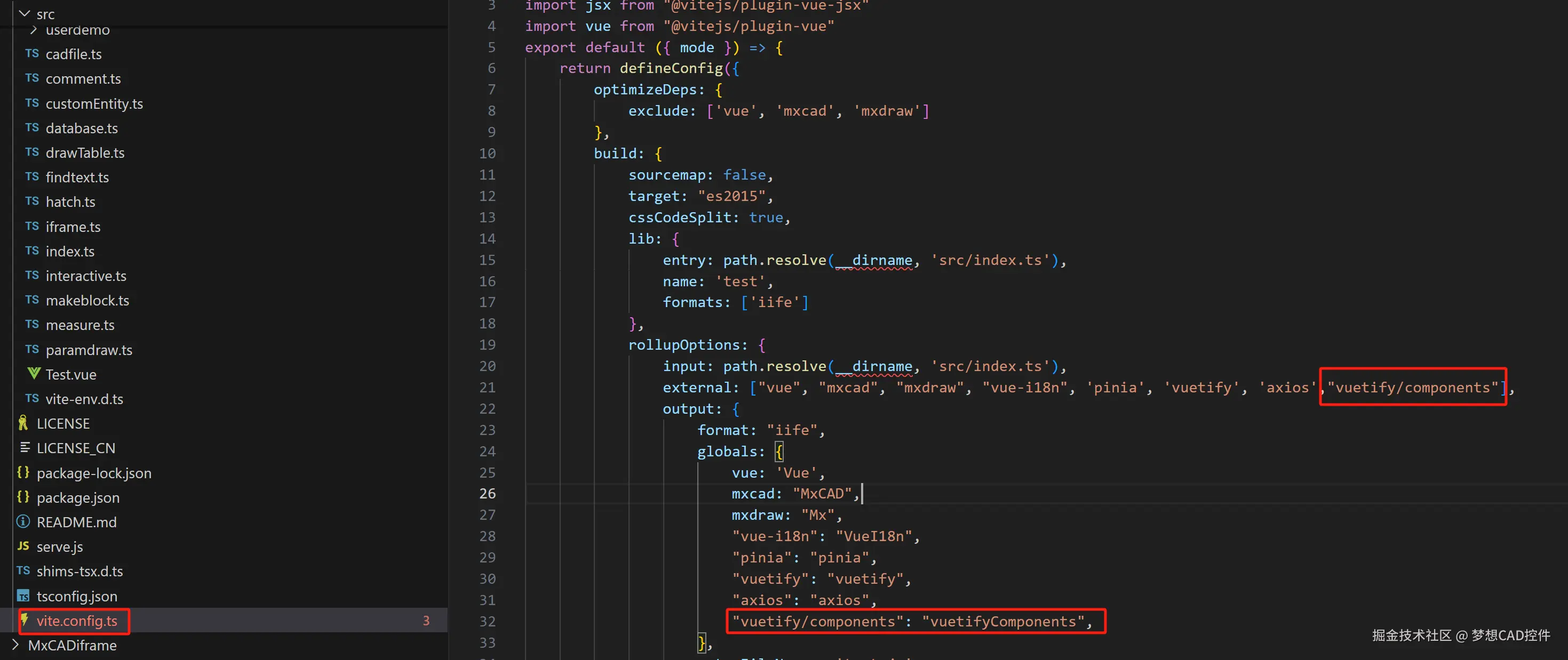Click the JS icon beside serve.js
Viewport: 1568px width, 660px height.
click(x=23, y=545)
